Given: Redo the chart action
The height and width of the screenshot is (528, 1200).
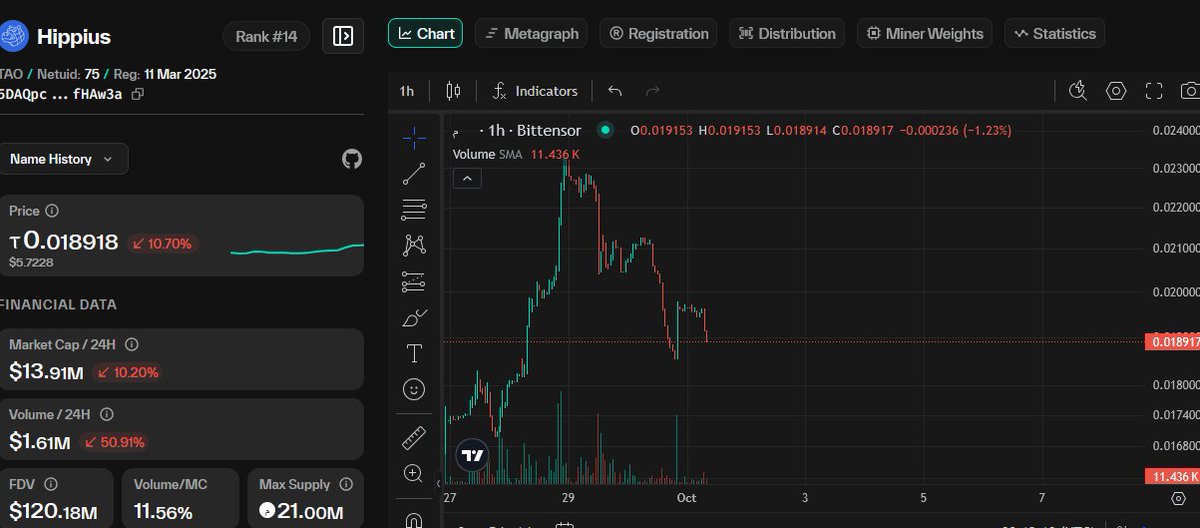Looking at the screenshot, I should click(x=653, y=91).
